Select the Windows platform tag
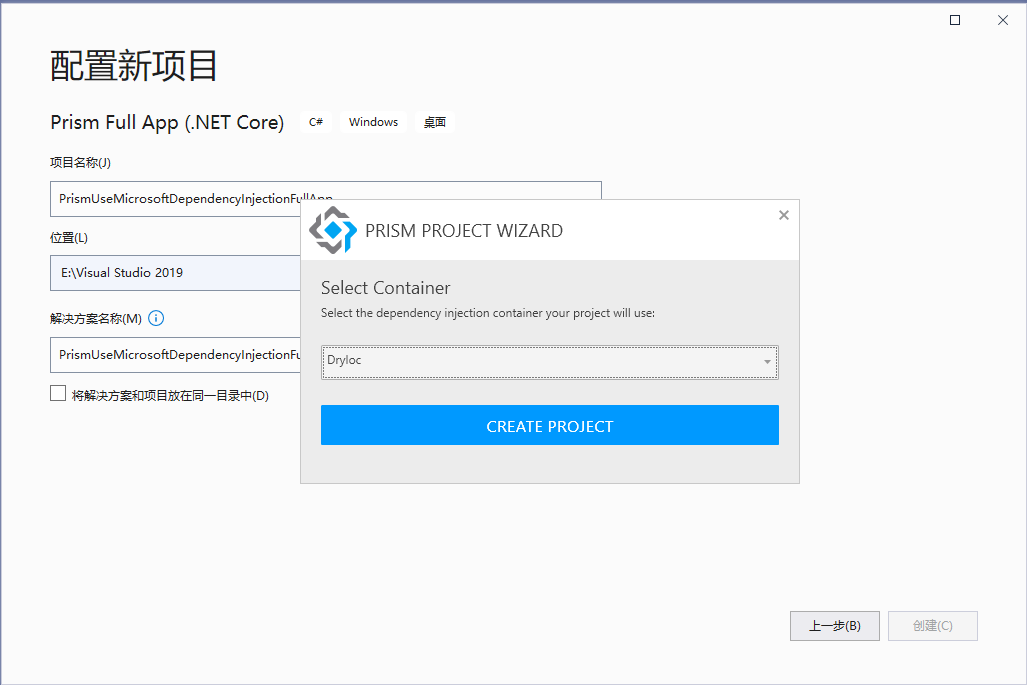Viewport: 1027px width, 685px height. point(372,121)
